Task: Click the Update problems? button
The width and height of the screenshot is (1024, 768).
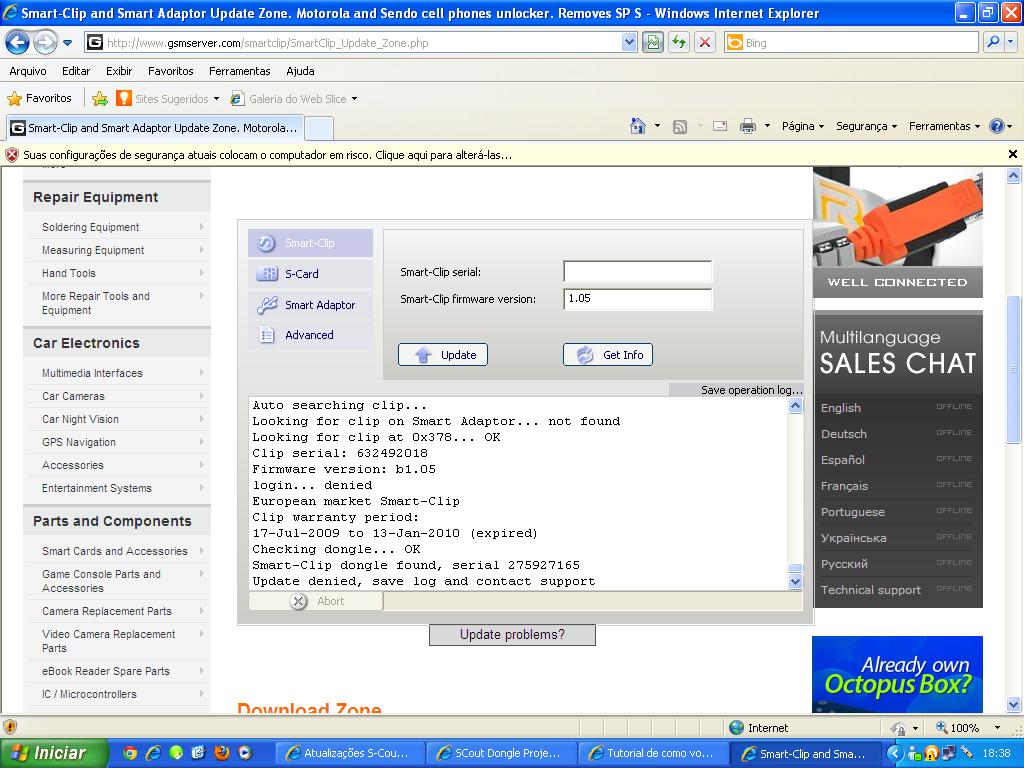Action: [512, 635]
